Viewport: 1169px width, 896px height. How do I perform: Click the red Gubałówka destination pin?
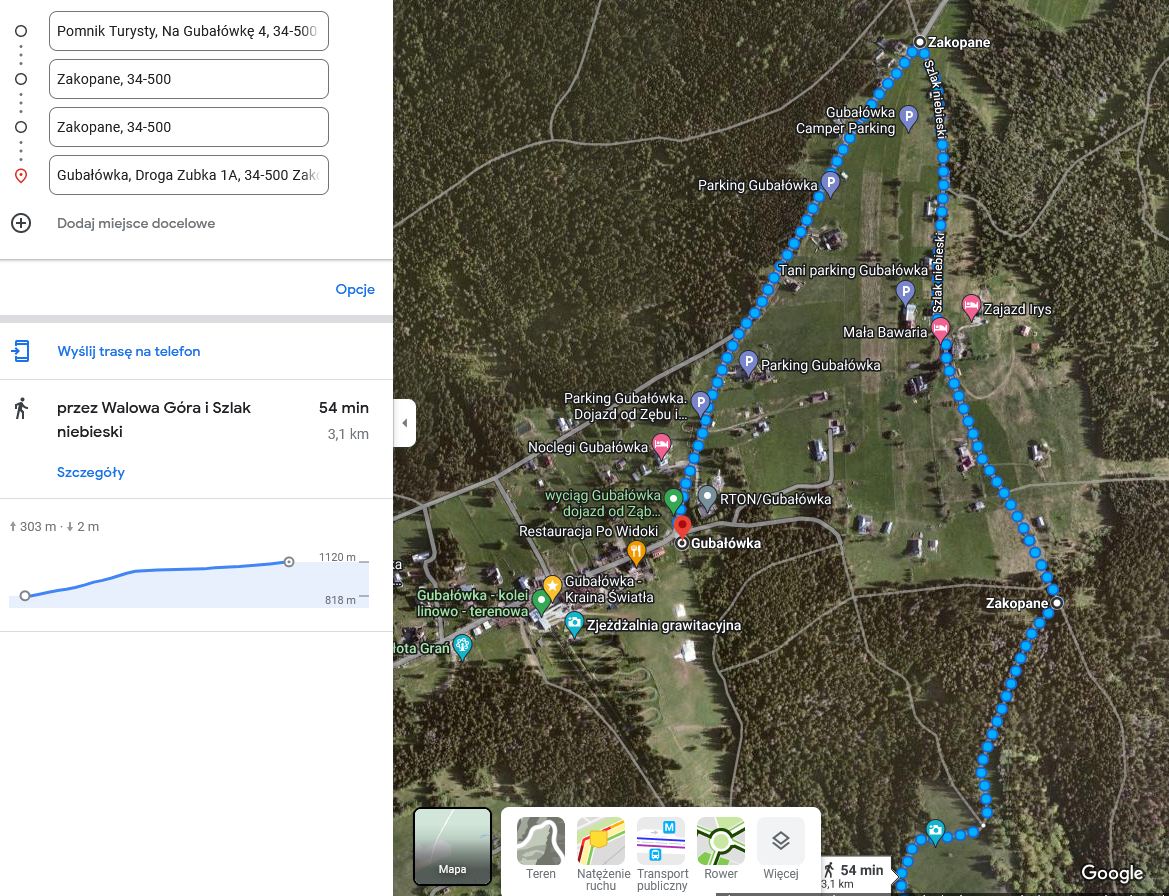coord(682,527)
